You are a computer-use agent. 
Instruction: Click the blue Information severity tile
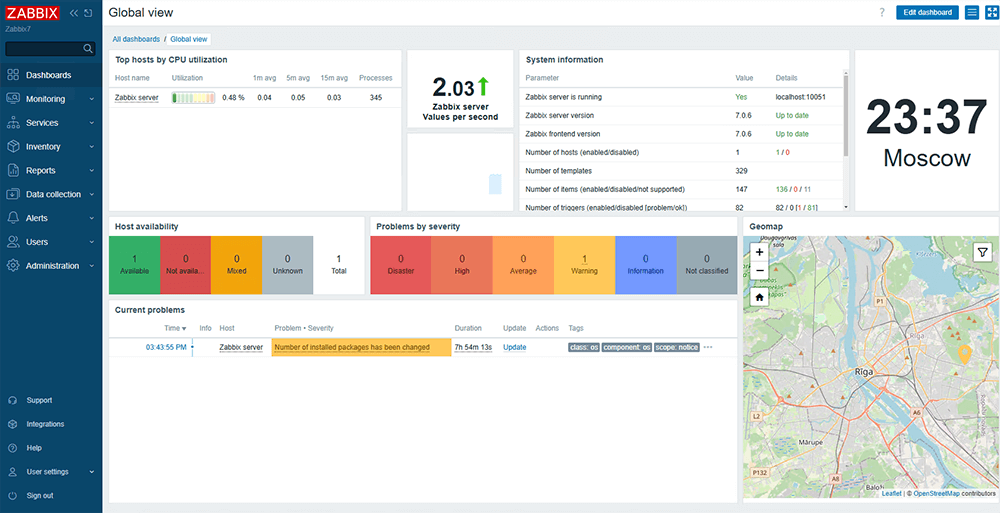[x=645, y=265]
